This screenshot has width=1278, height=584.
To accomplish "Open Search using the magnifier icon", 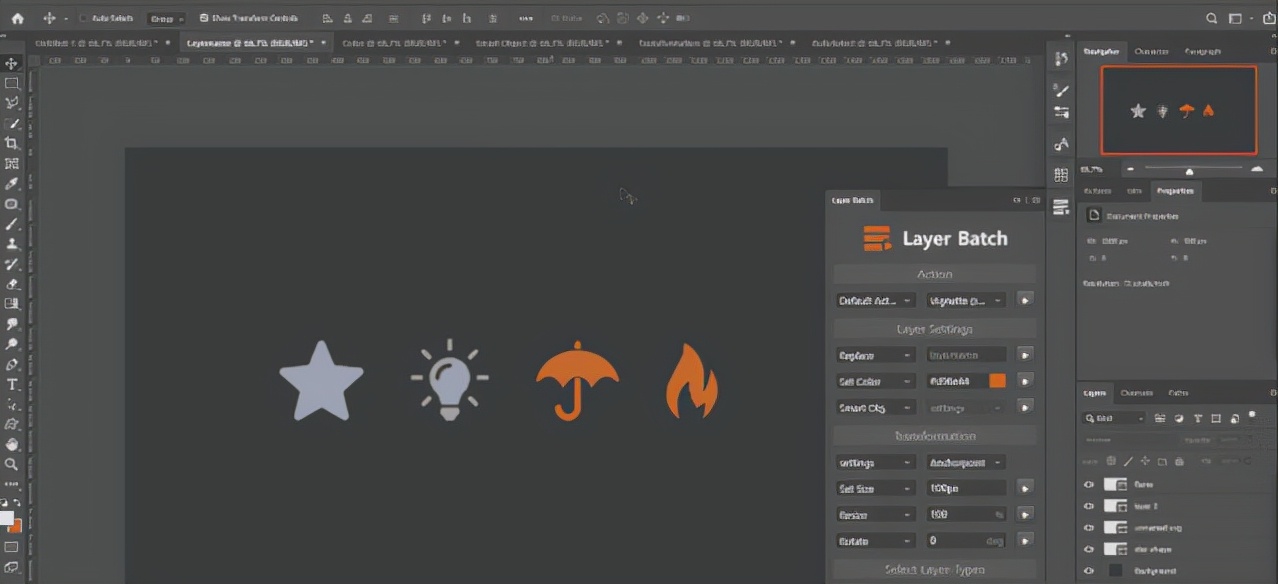I will click(x=1212, y=18).
